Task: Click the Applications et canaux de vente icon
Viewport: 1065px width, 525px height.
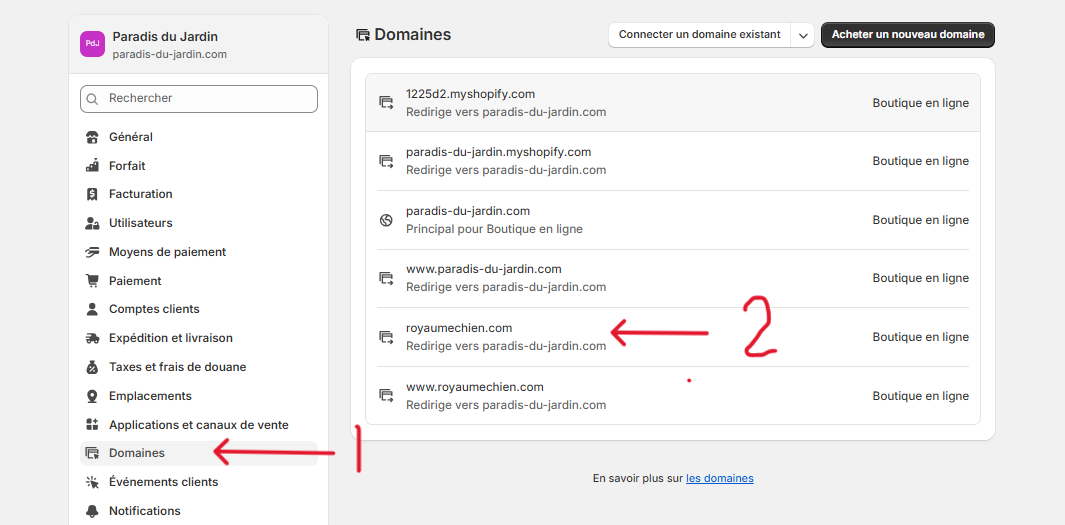Action: pyautogui.click(x=92, y=425)
